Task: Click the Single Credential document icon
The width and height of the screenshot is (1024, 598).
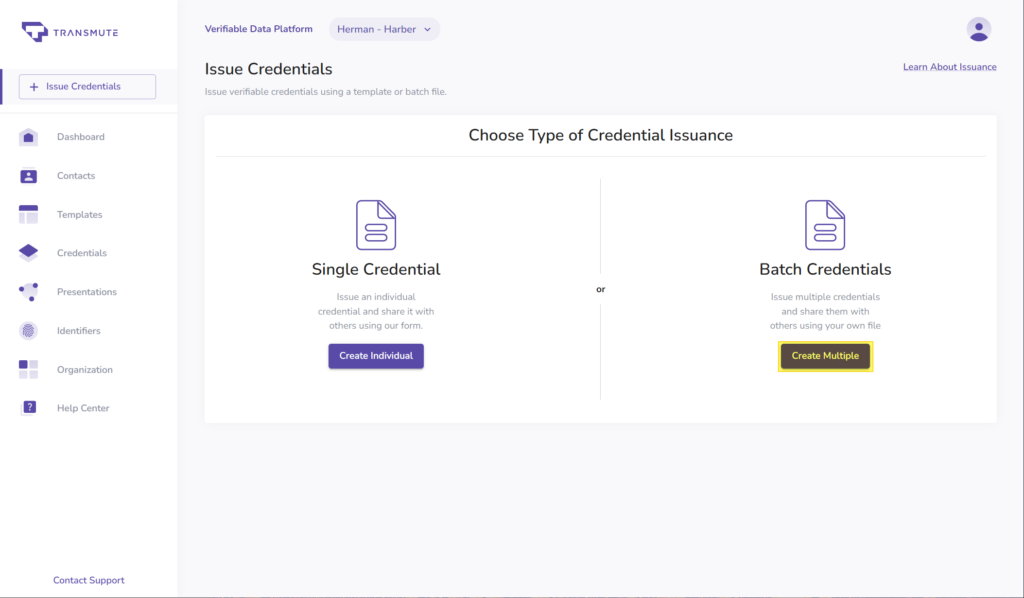Action: (x=376, y=225)
